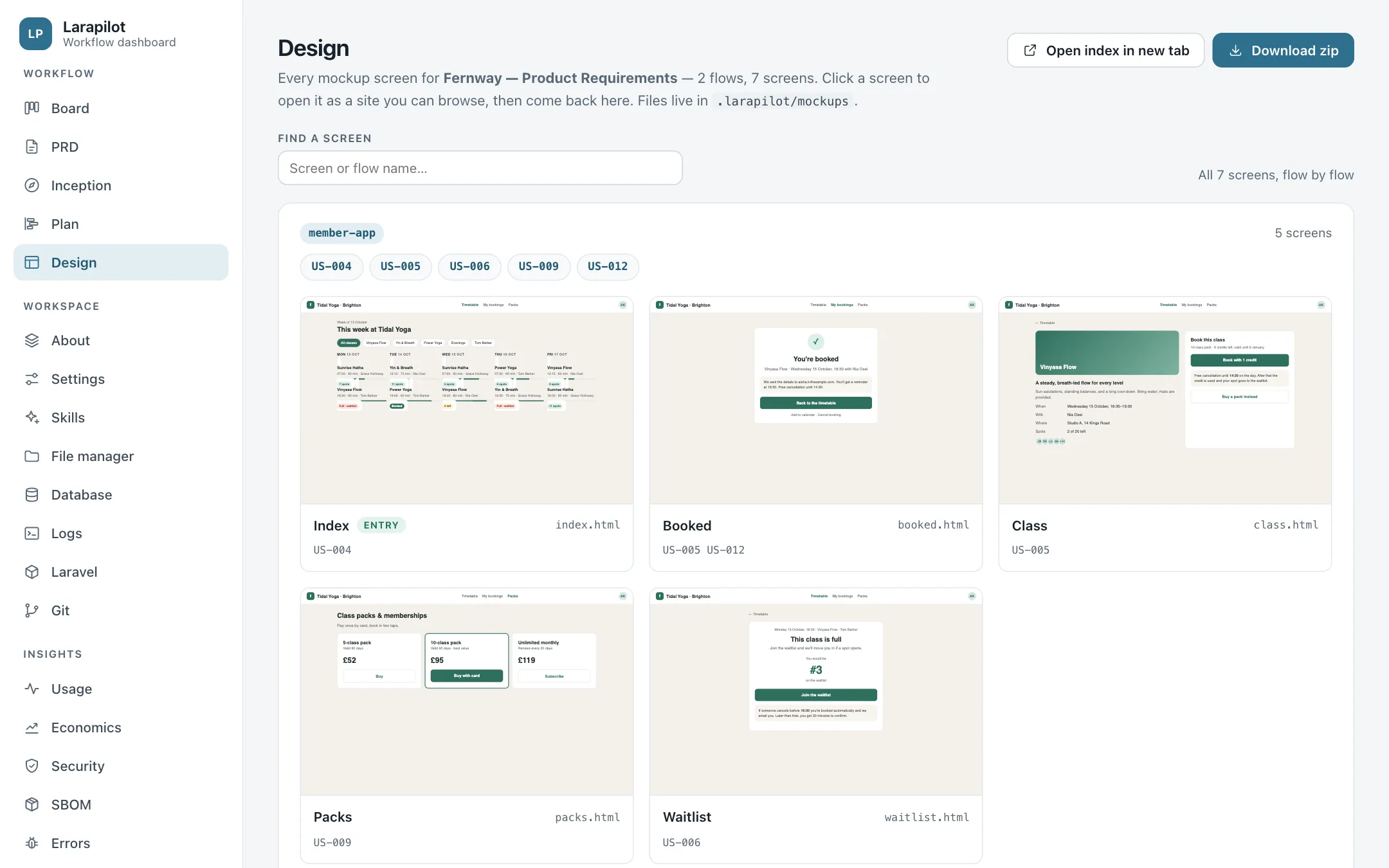
Task: Open the Board icon in sidebar
Action: pyautogui.click(x=32, y=108)
